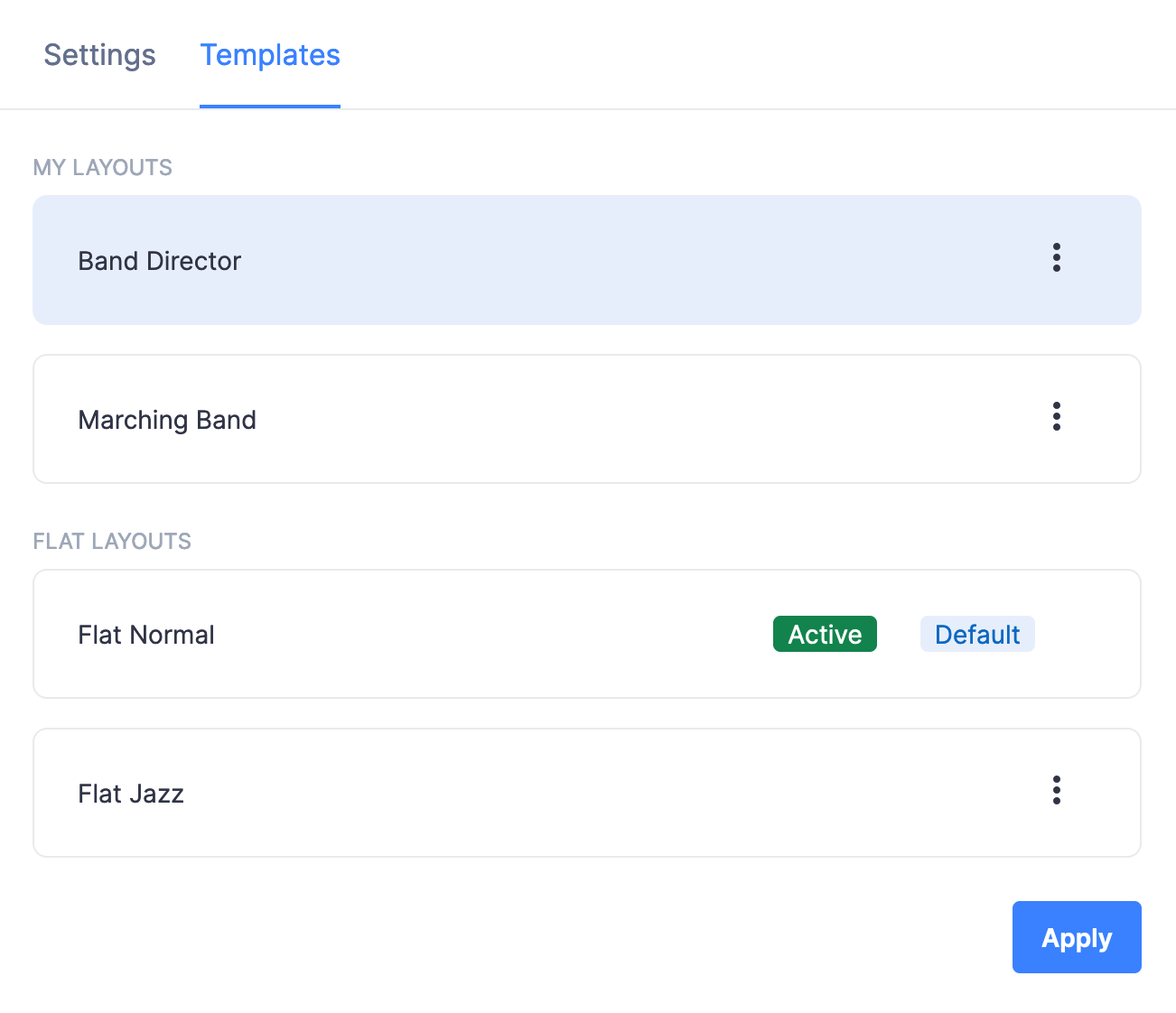Click the MY LAYOUTS section header

[102, 167]
